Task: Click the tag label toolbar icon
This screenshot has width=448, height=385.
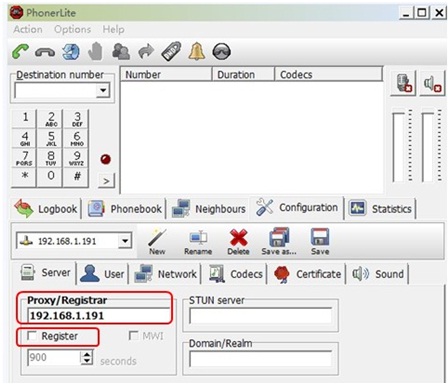Action: pos(171,51)
